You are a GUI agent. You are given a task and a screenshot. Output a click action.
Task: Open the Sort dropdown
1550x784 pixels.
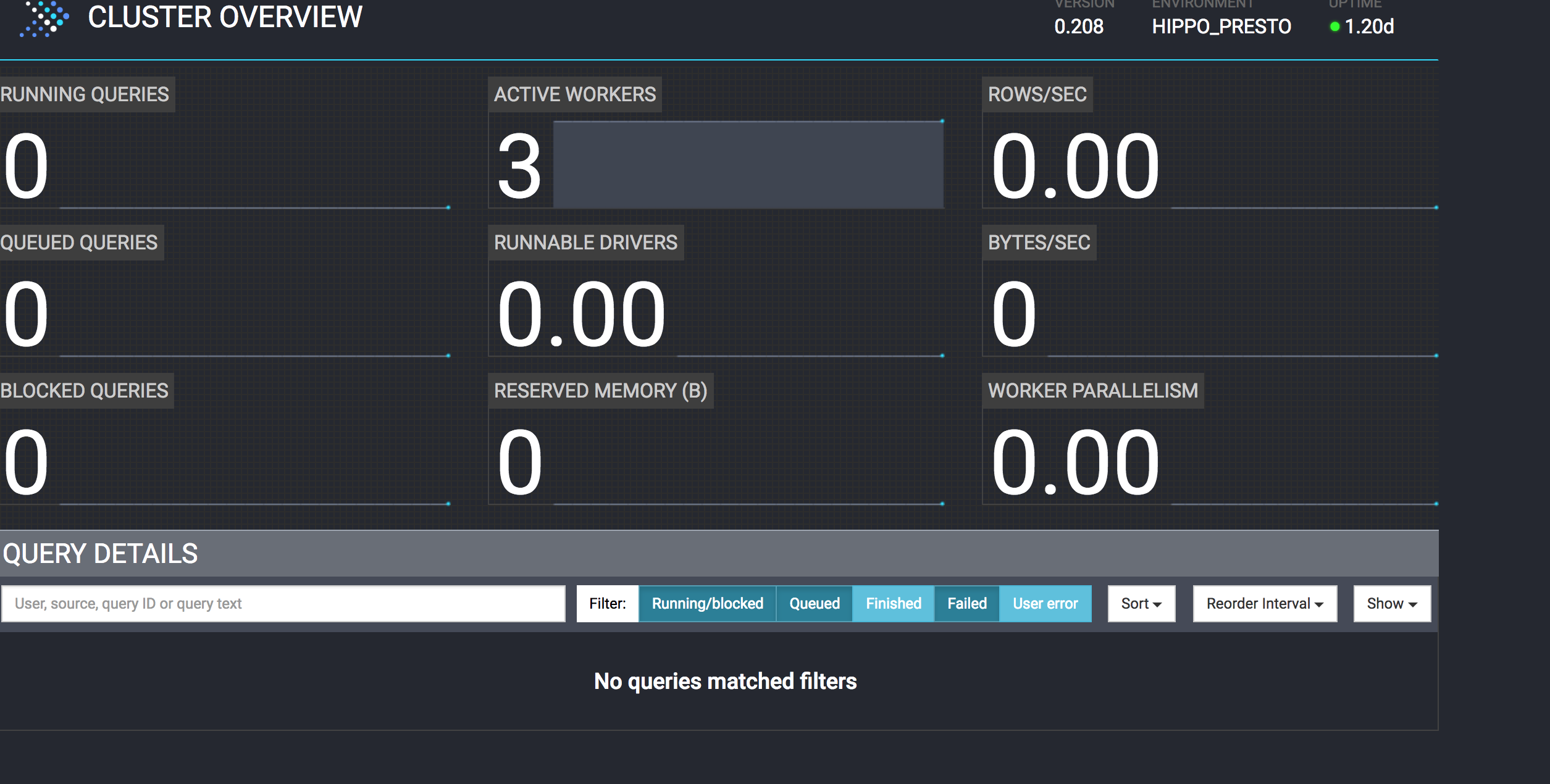[x=1141, y=603]
